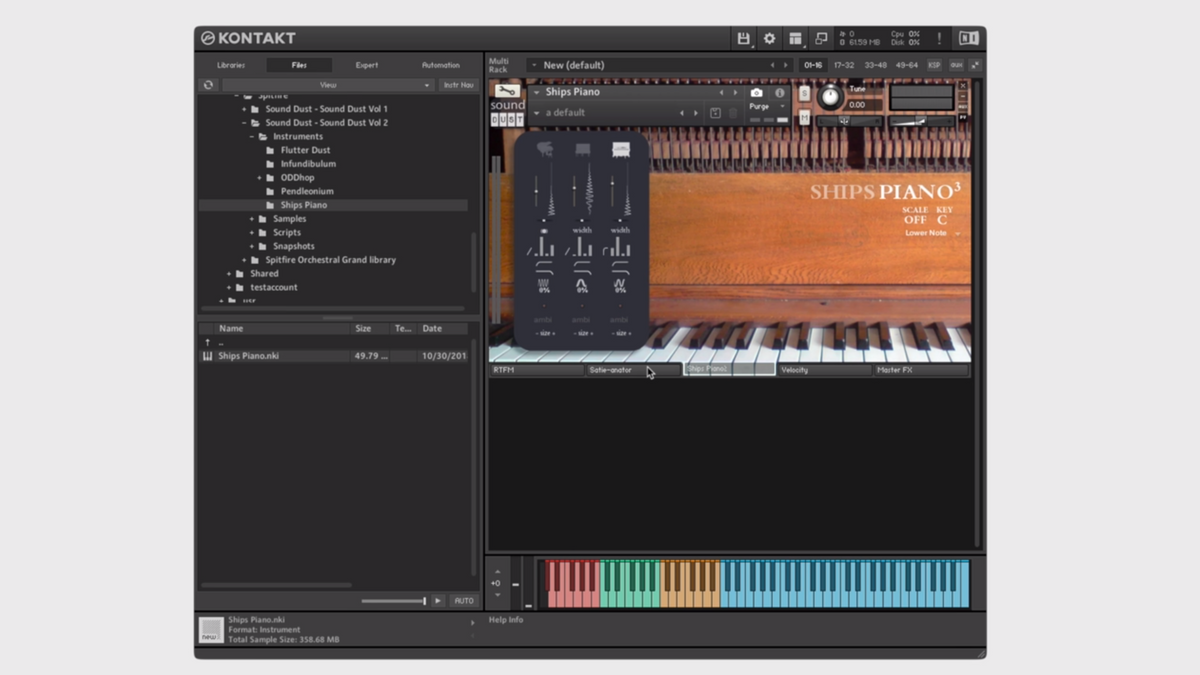Expand the ODDhop folder
The width and height of the screenshot is (1200, 675).
pos(260,178)
